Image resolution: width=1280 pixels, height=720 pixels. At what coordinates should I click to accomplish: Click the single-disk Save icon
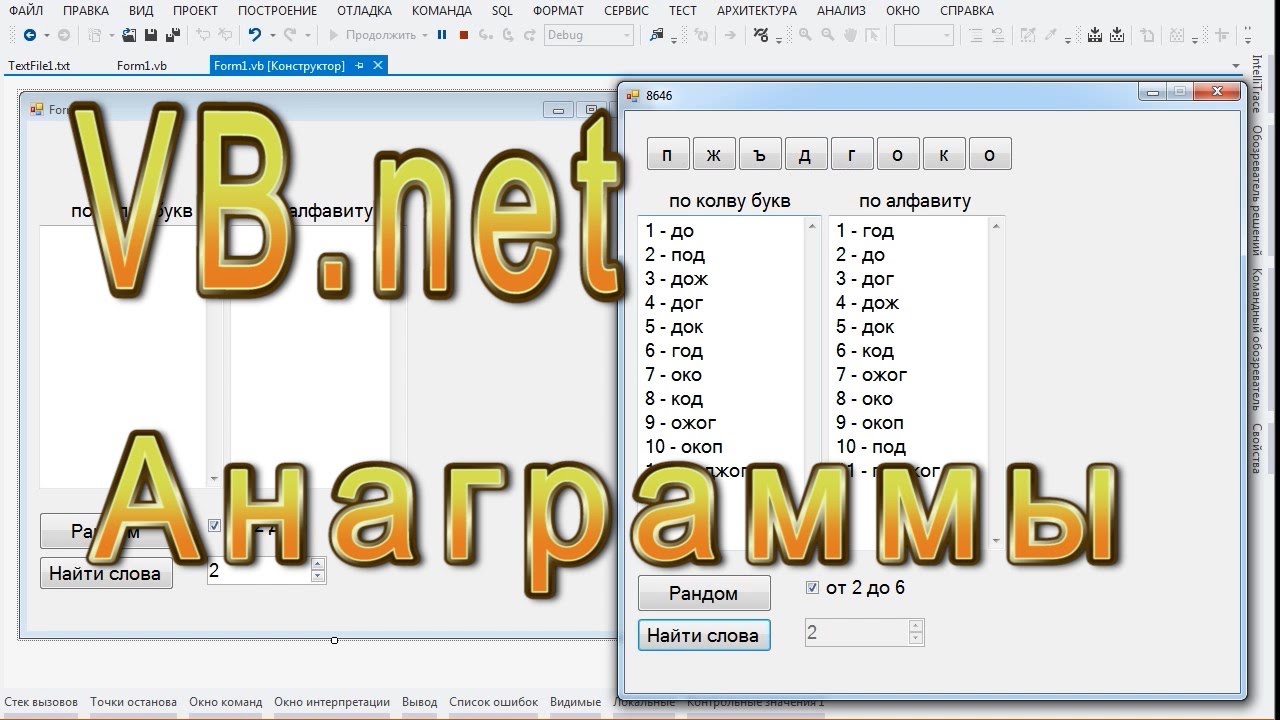[150, 35]
